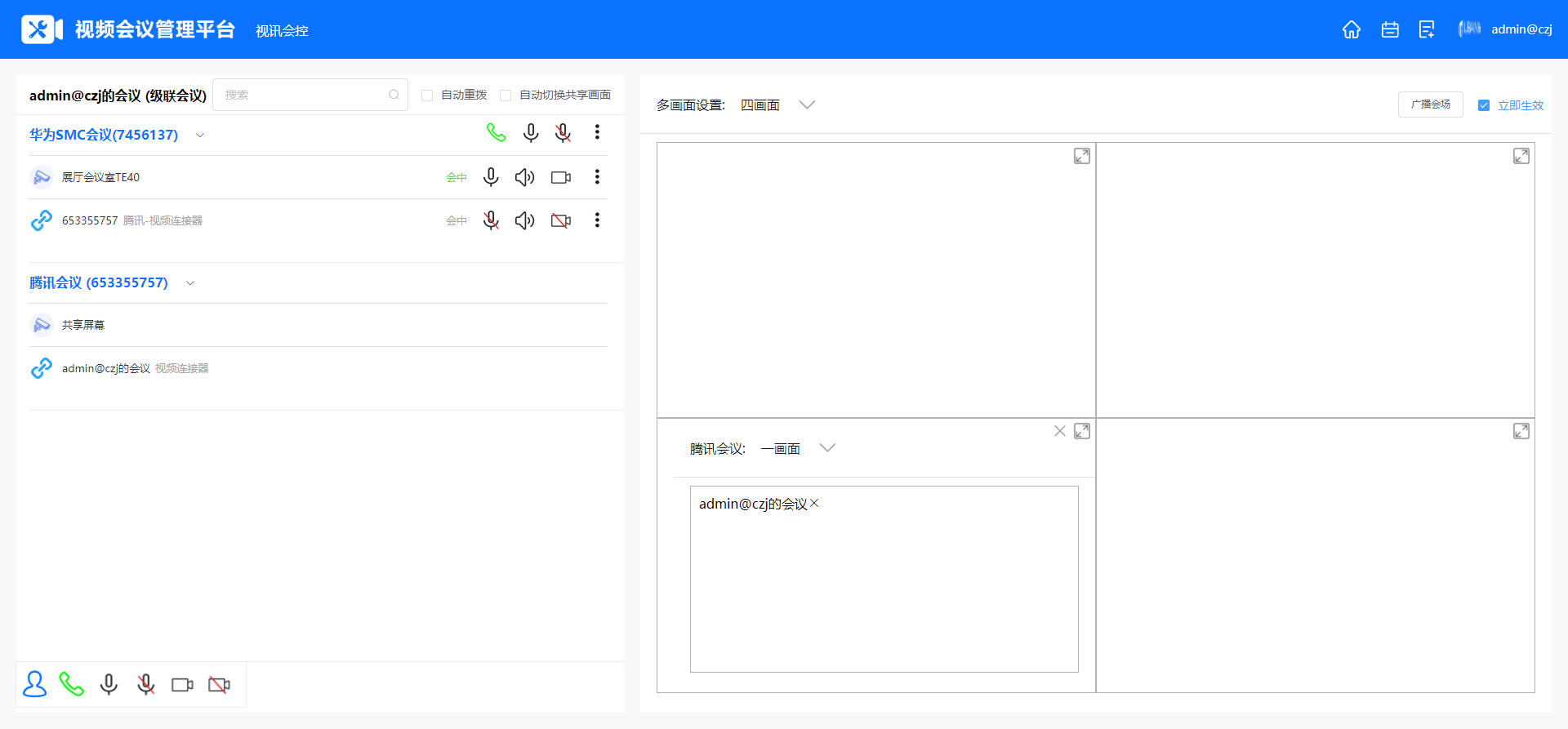Viewport: 1568px width, 729px height.
Task: Click the link icon beside 653355757
Action: 42,220
